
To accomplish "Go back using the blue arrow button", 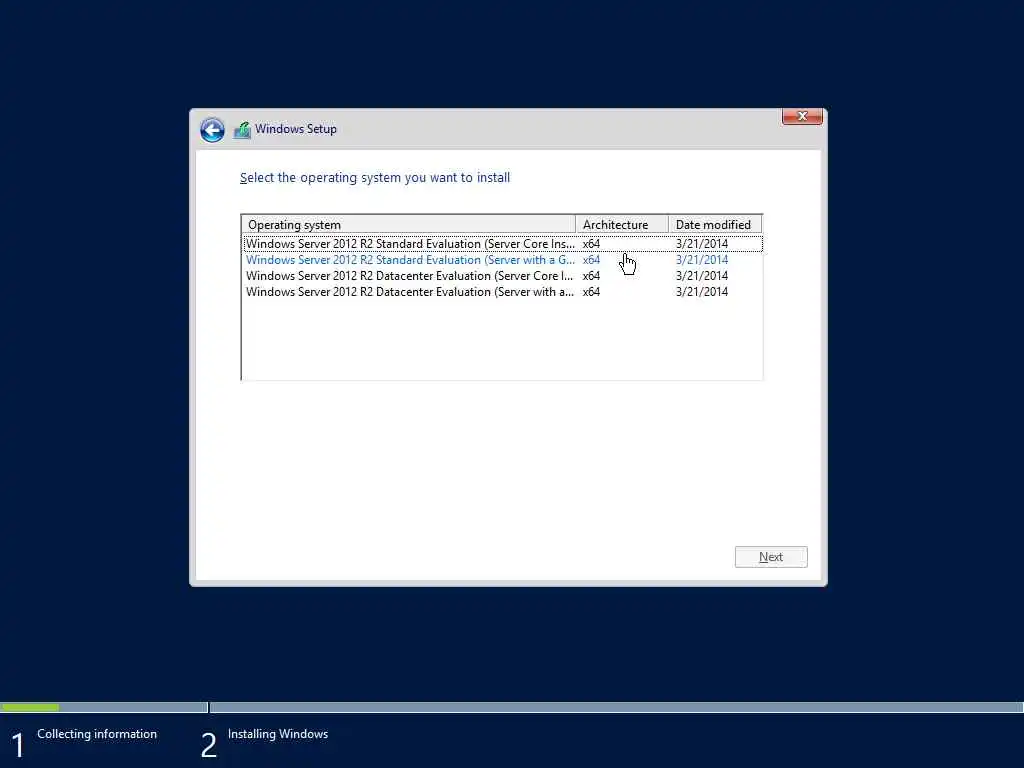I will [x=212, y=129].
